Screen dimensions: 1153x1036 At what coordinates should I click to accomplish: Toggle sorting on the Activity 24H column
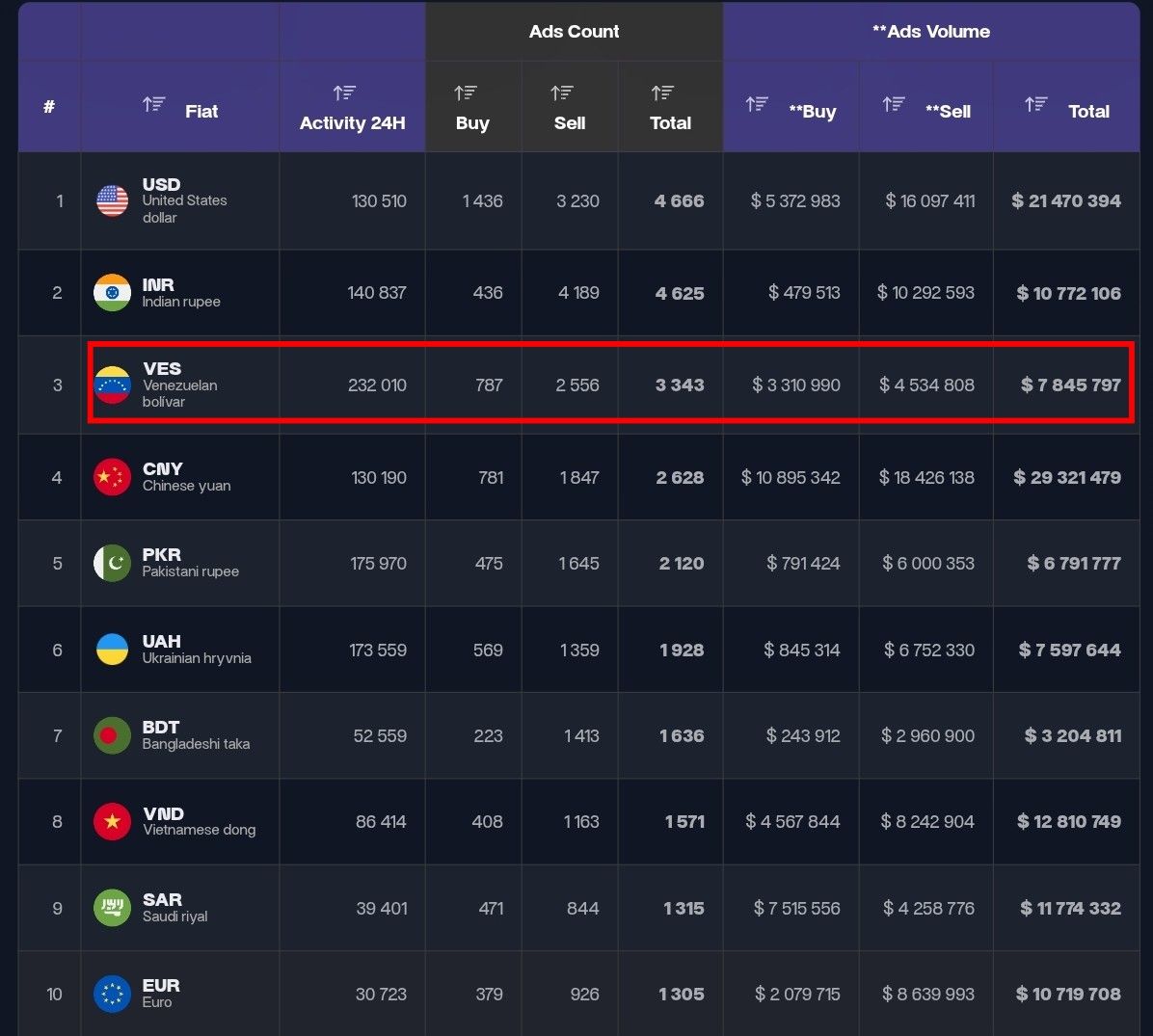click(344, 93)
